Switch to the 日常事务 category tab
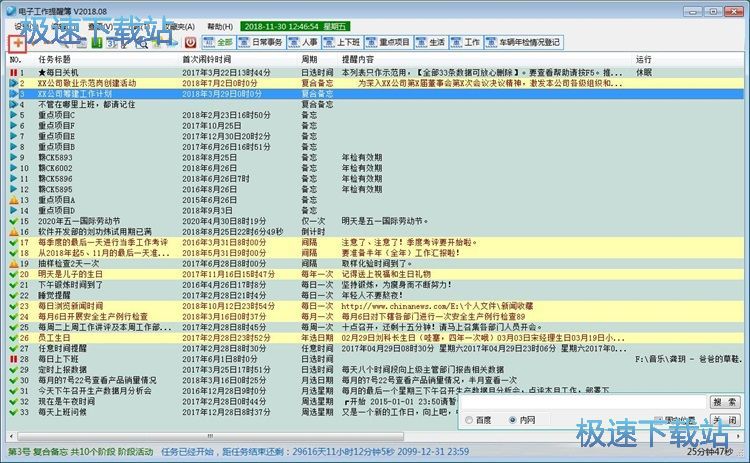This screenshot has height=463, width=750. [260, 43]
